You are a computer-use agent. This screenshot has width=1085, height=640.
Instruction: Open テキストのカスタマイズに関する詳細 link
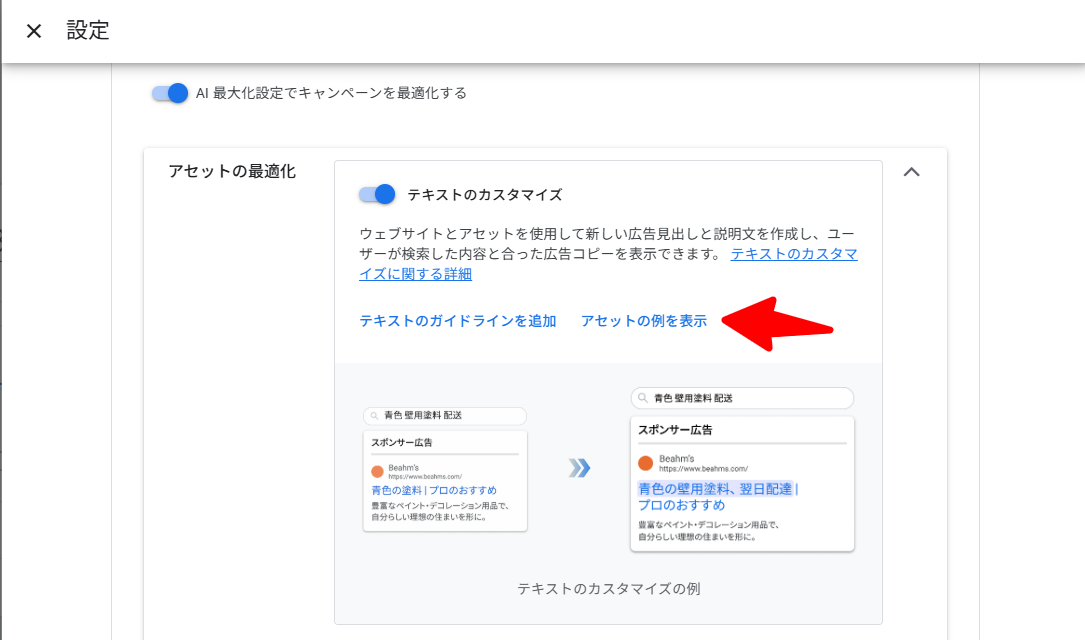pyautogui.click(x=608, y=264)
